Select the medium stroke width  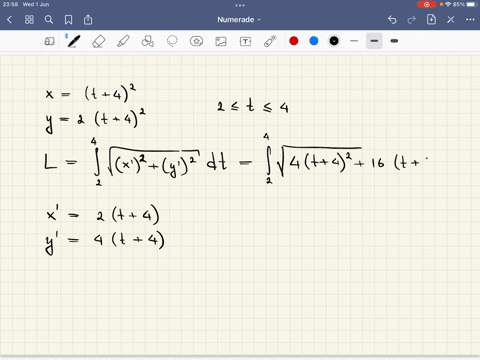[374, 41]
